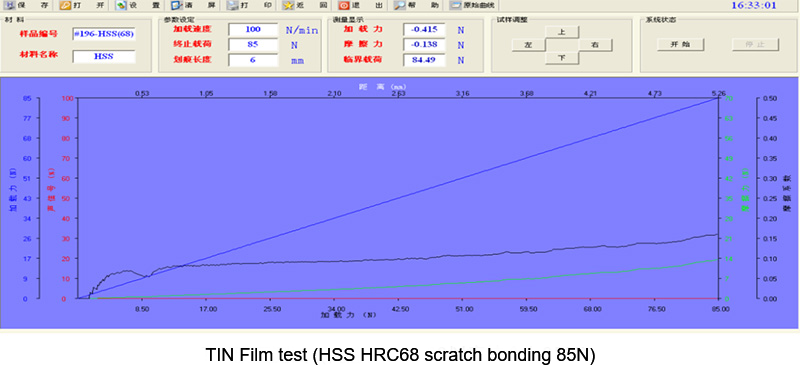Viewport: 800px width, 380px height.
Task: Move the sample right with the 右 button
Action: coord(595,45)
